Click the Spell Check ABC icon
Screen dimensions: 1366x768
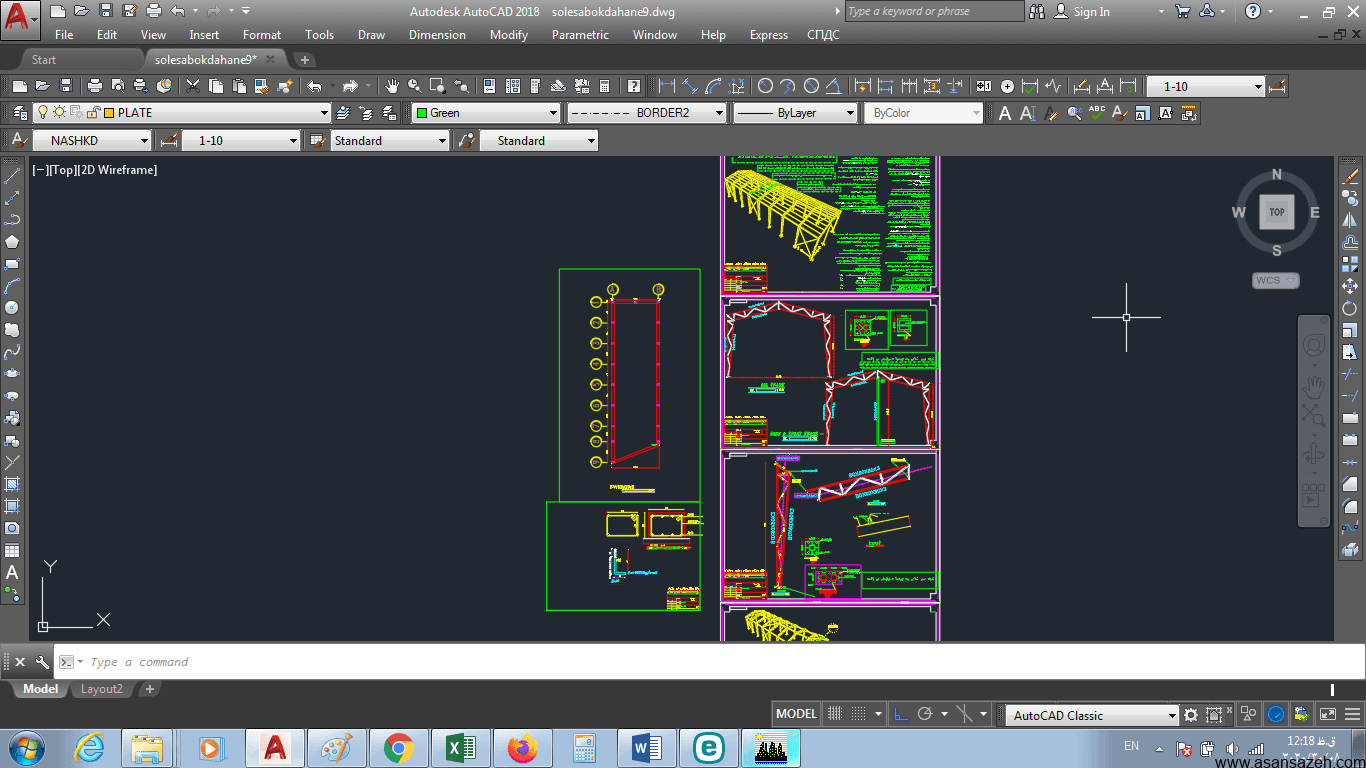[x=1097, y=113]
